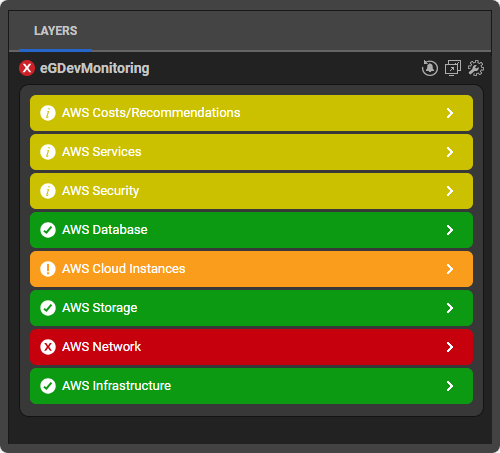Open the AWS Services layer

(251, 152)
